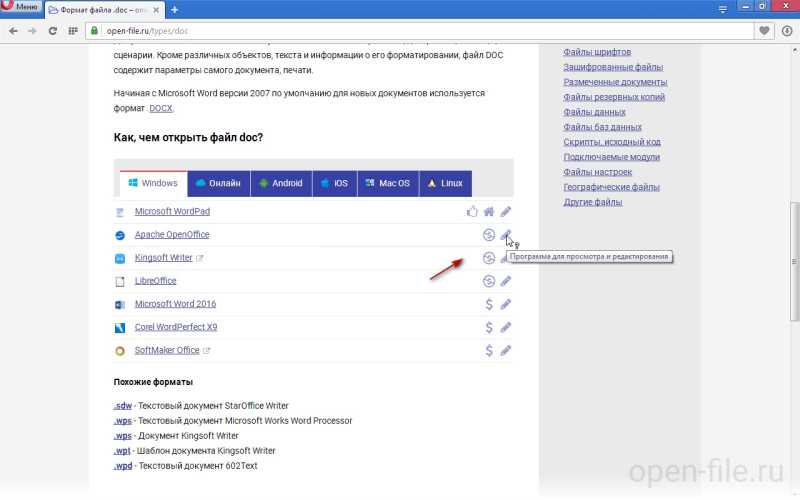The image size is (800, 500).
Task: Click the house icon in WordPad row
Action: click(489, 212)
